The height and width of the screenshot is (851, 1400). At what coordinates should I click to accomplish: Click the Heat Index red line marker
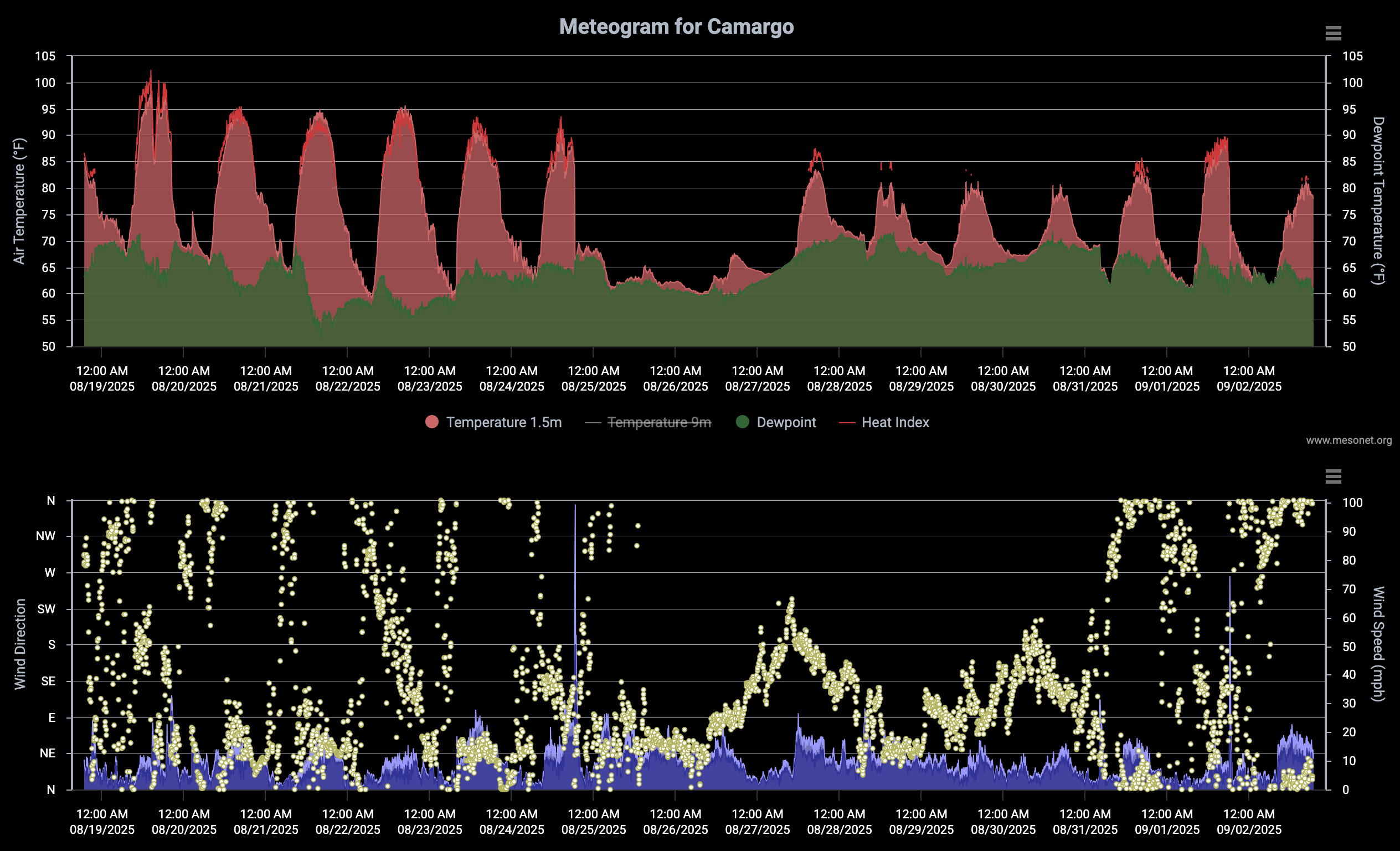pyautogui.click(x=847, y=422)
